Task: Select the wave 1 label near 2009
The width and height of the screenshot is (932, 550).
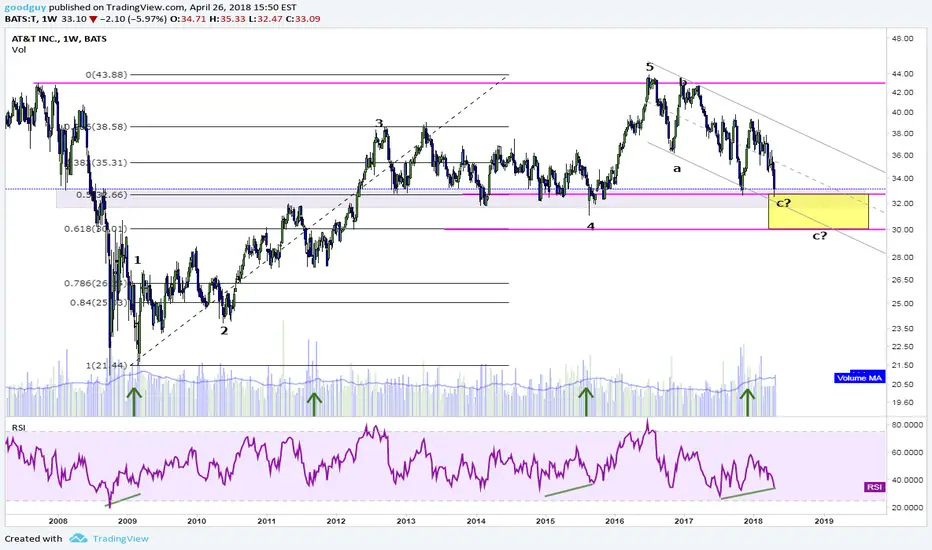Action: click(137, 260)
